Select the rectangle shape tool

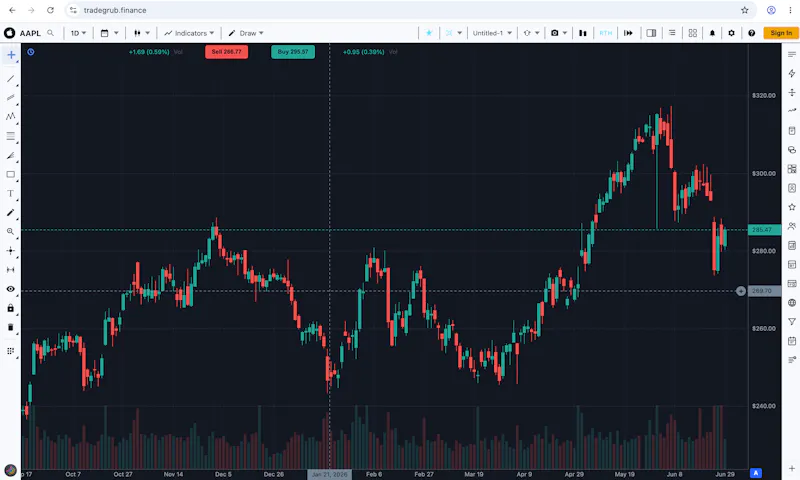(10, 174)
